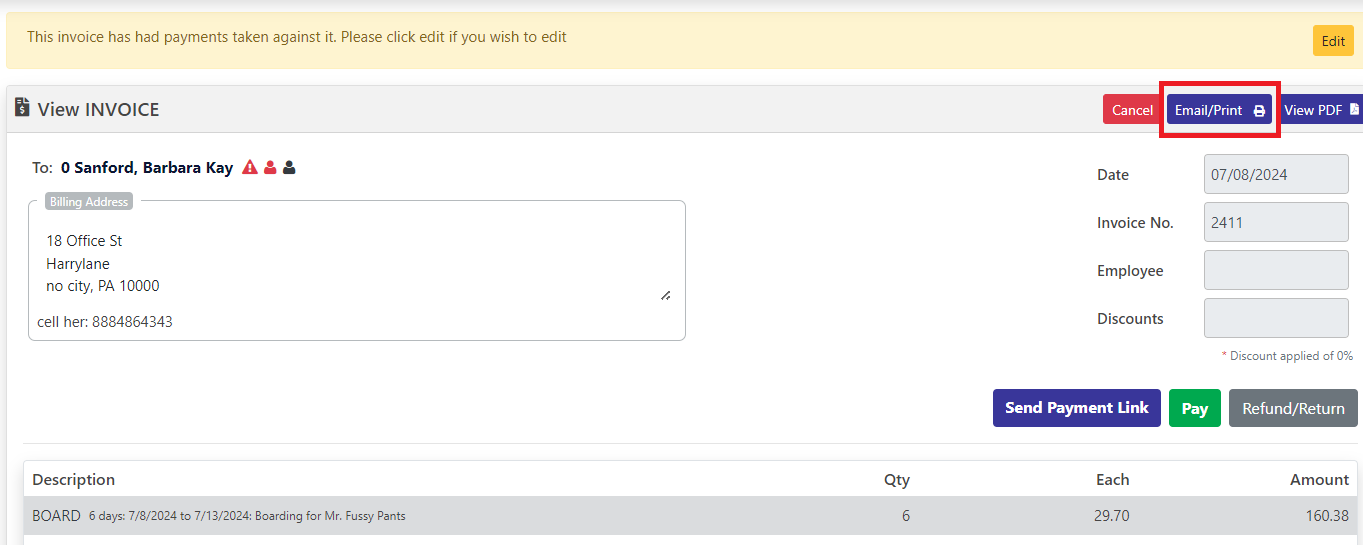The width and height of the screenshot is (1363, 545).
Task: Click the yellow Edit button
Action: pos(1333,41)
